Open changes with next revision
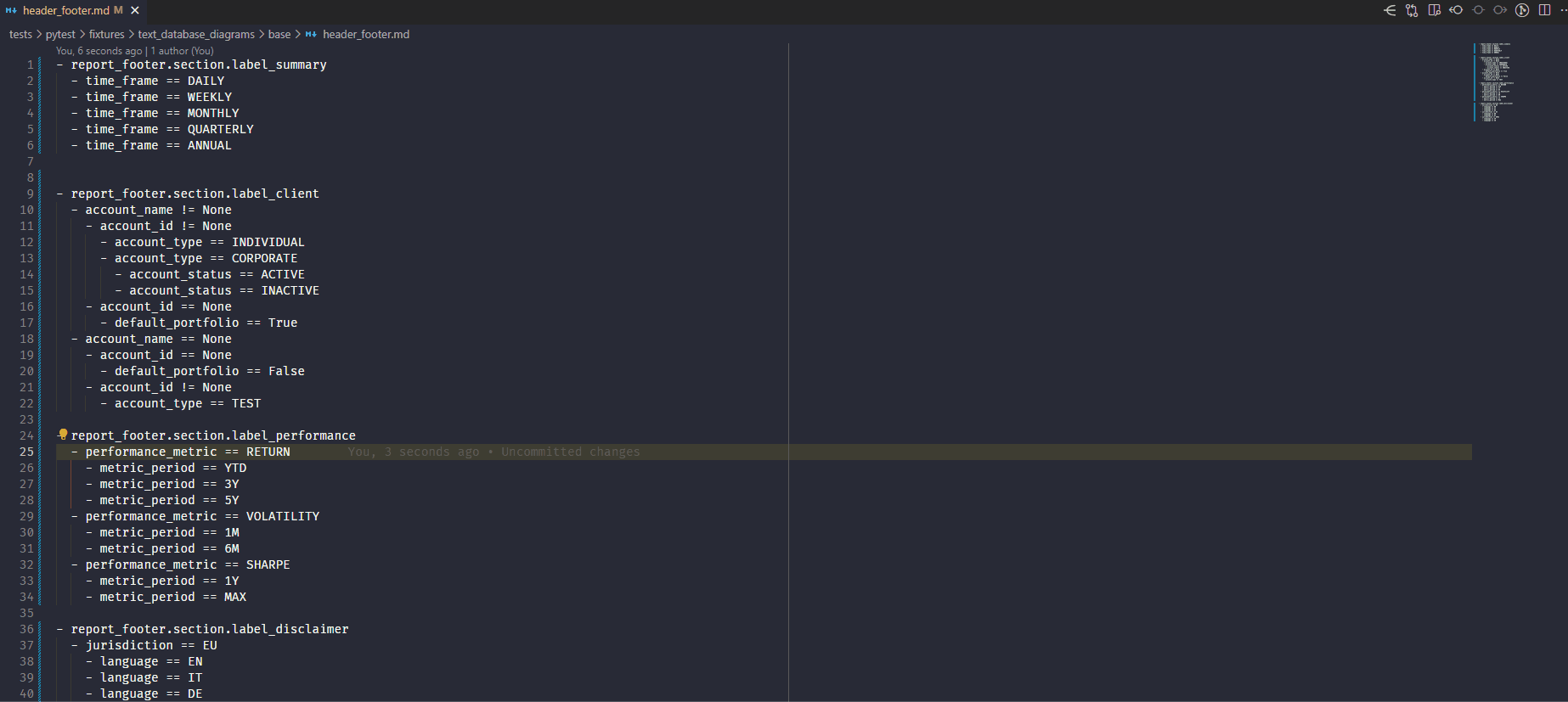The height and width of the screenshot is (702, 1568). (x=1500, y=10)
